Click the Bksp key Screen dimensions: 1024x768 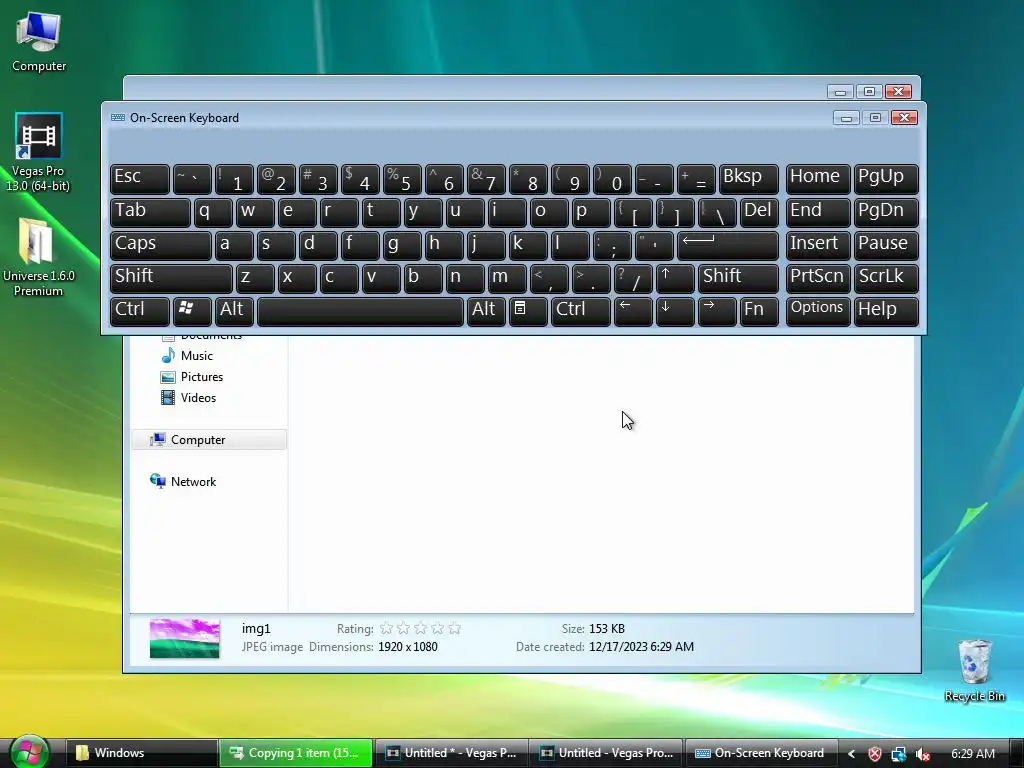click(748, 178)
